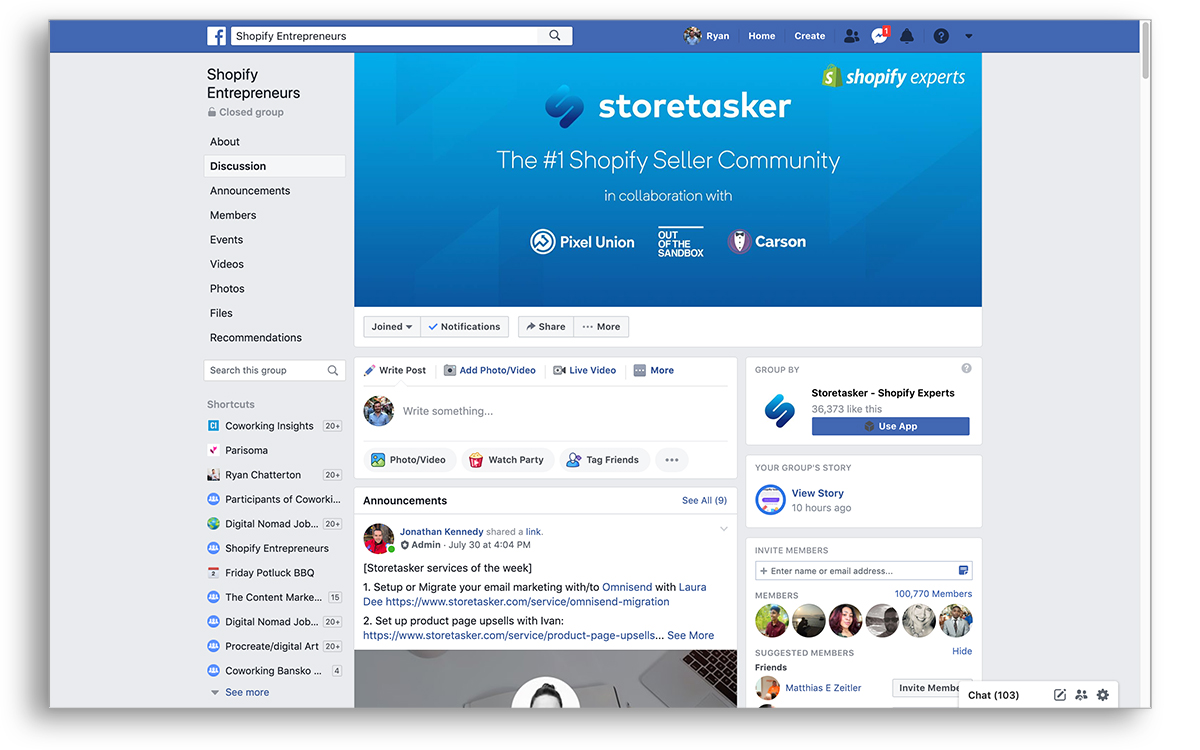
Task: Open the notifications bell icon
Action: pyautogui.click(x=907, y=36)
